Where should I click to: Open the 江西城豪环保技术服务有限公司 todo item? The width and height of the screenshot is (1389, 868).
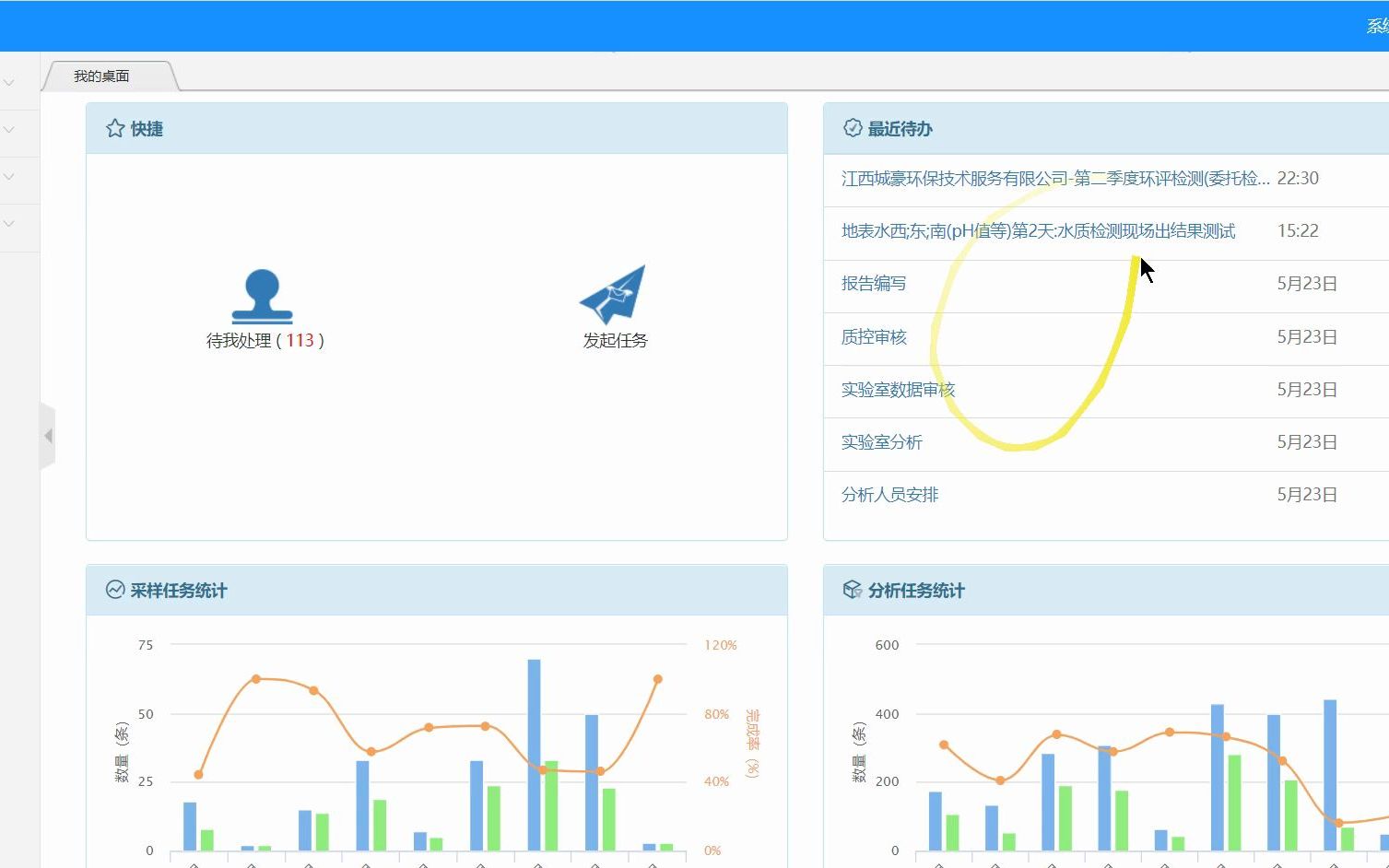coord(1055,179)
